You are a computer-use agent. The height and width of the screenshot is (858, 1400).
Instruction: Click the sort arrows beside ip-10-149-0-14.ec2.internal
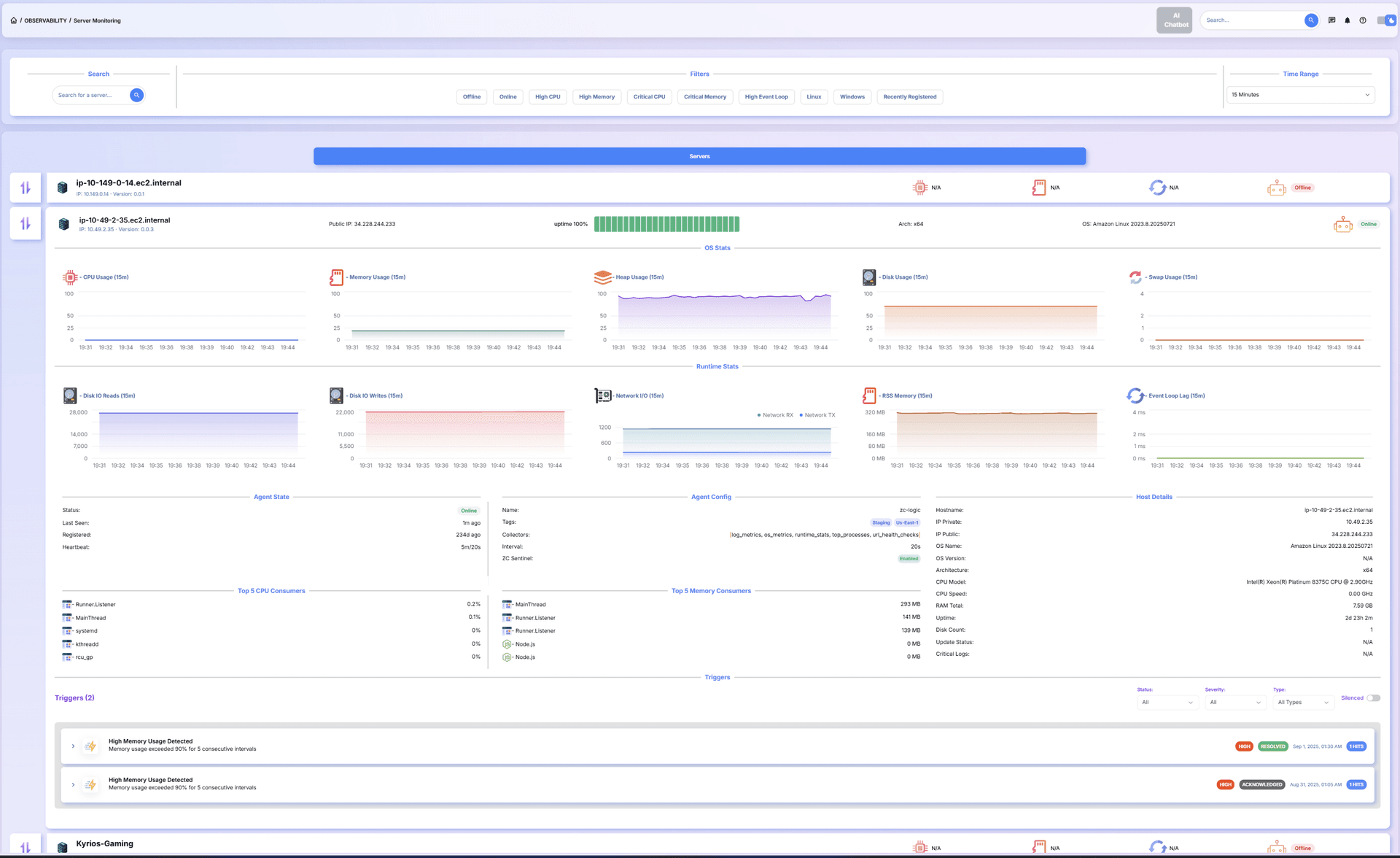[26, 188]
